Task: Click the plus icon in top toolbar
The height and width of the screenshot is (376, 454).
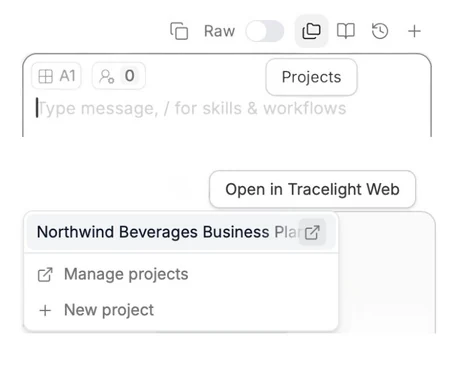Action: (x=414, y=31)
